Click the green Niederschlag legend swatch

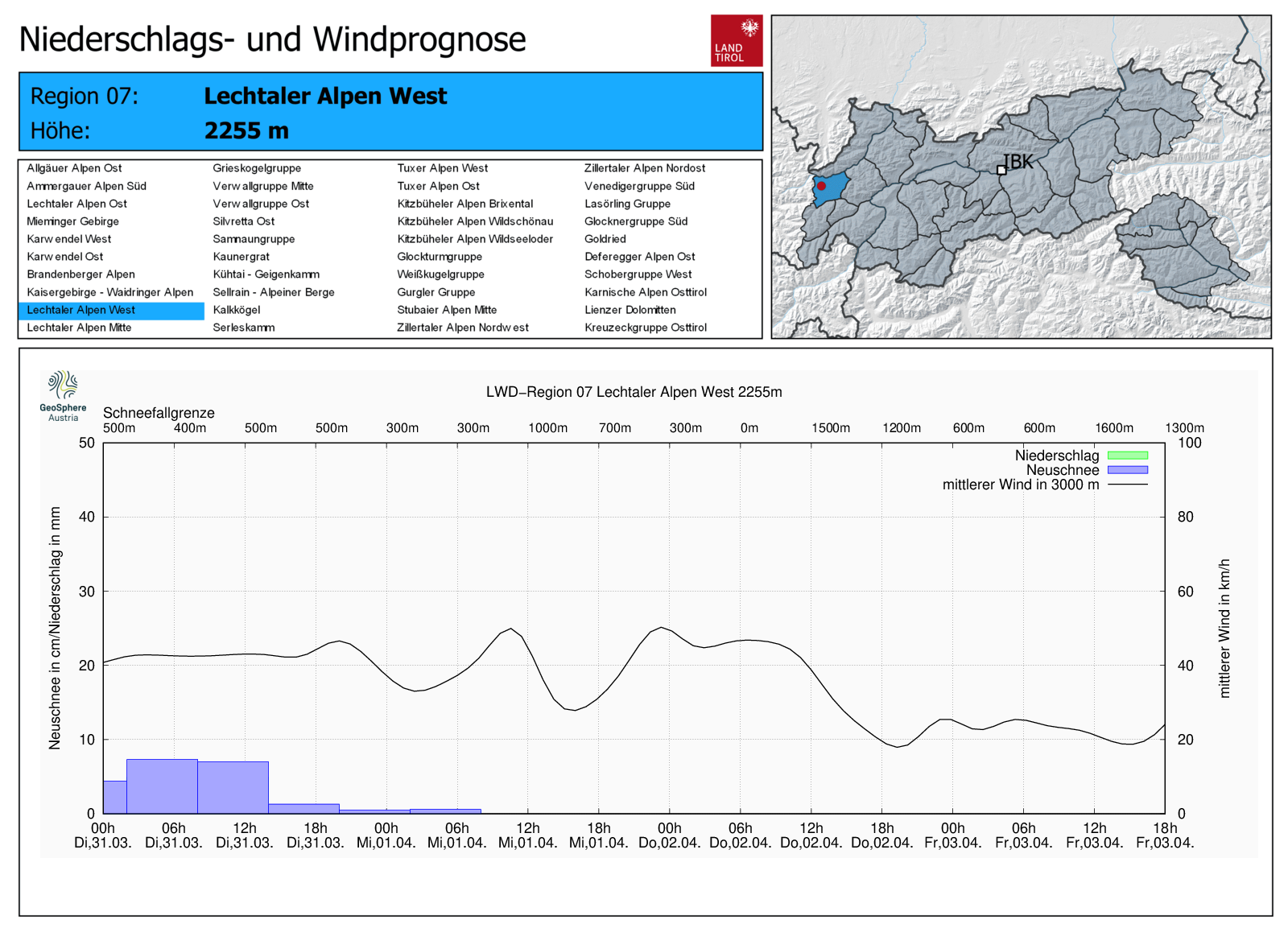[1127, 456]
